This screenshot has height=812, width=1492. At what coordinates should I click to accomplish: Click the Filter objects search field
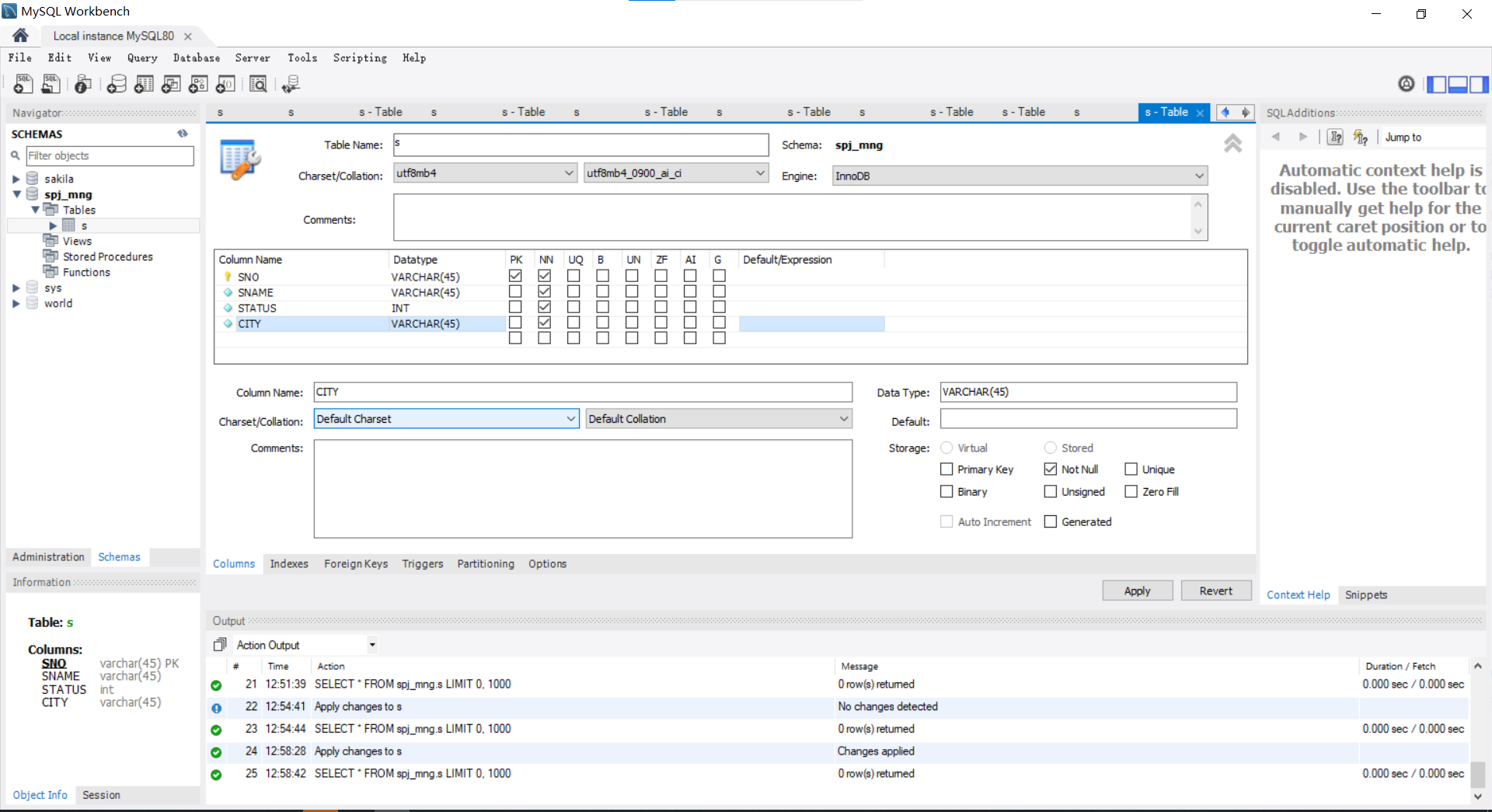point(110,155)
